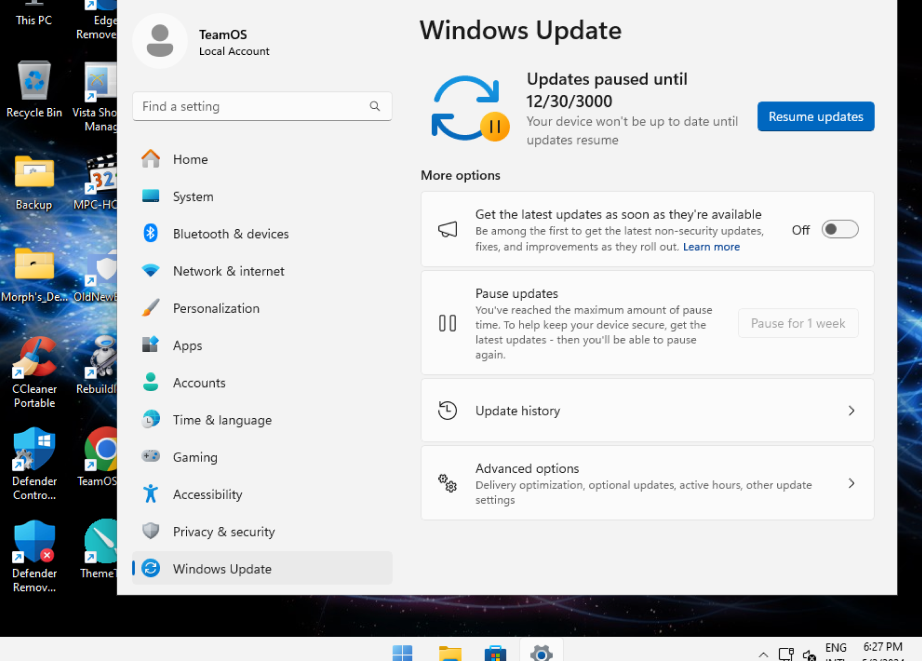The height and width of the screenshot is (661, 922).
Task: Click the megaphone icon for latest updates
Action: [x=447, y=229]
